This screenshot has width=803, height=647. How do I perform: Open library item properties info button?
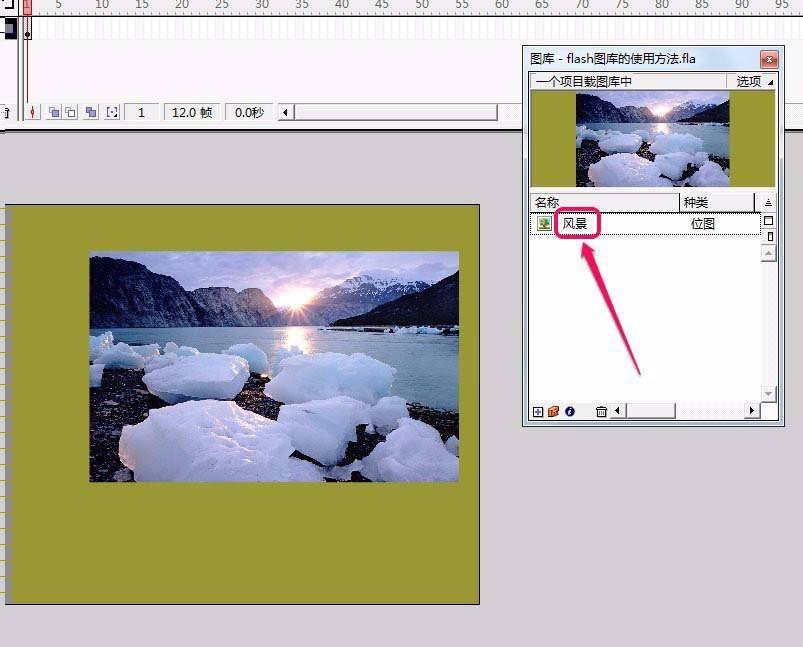[x=570, y=411]
